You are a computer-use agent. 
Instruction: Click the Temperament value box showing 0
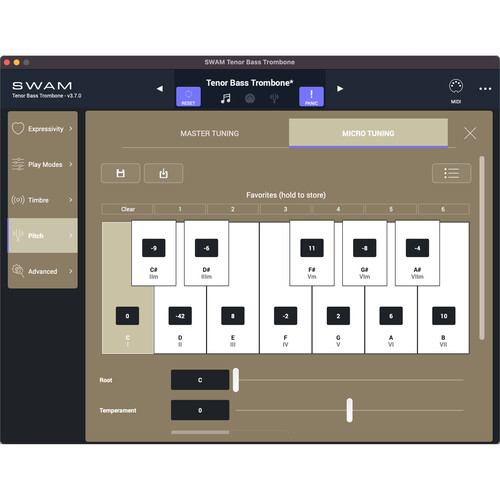(x=200, y=410)
